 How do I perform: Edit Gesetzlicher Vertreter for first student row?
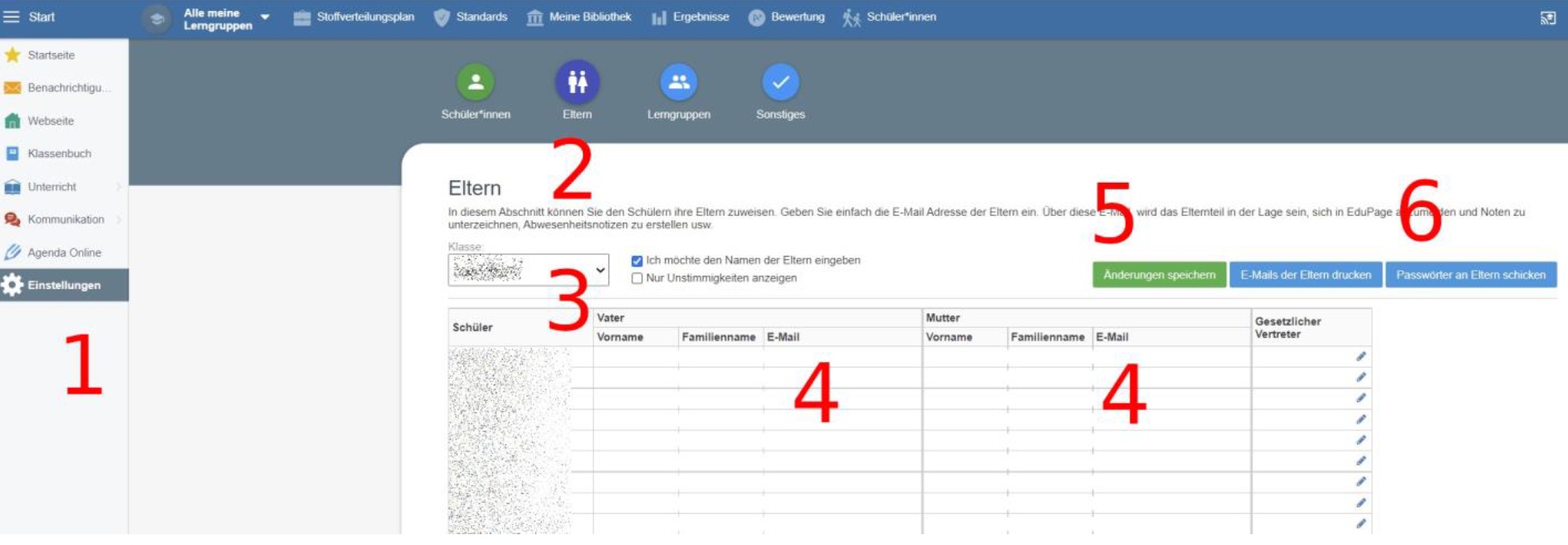pos(1360,356)
